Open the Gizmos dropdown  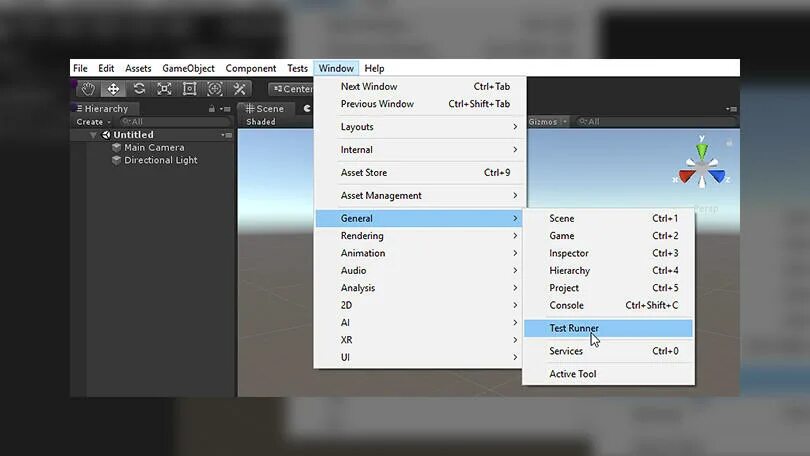(548, 122)
